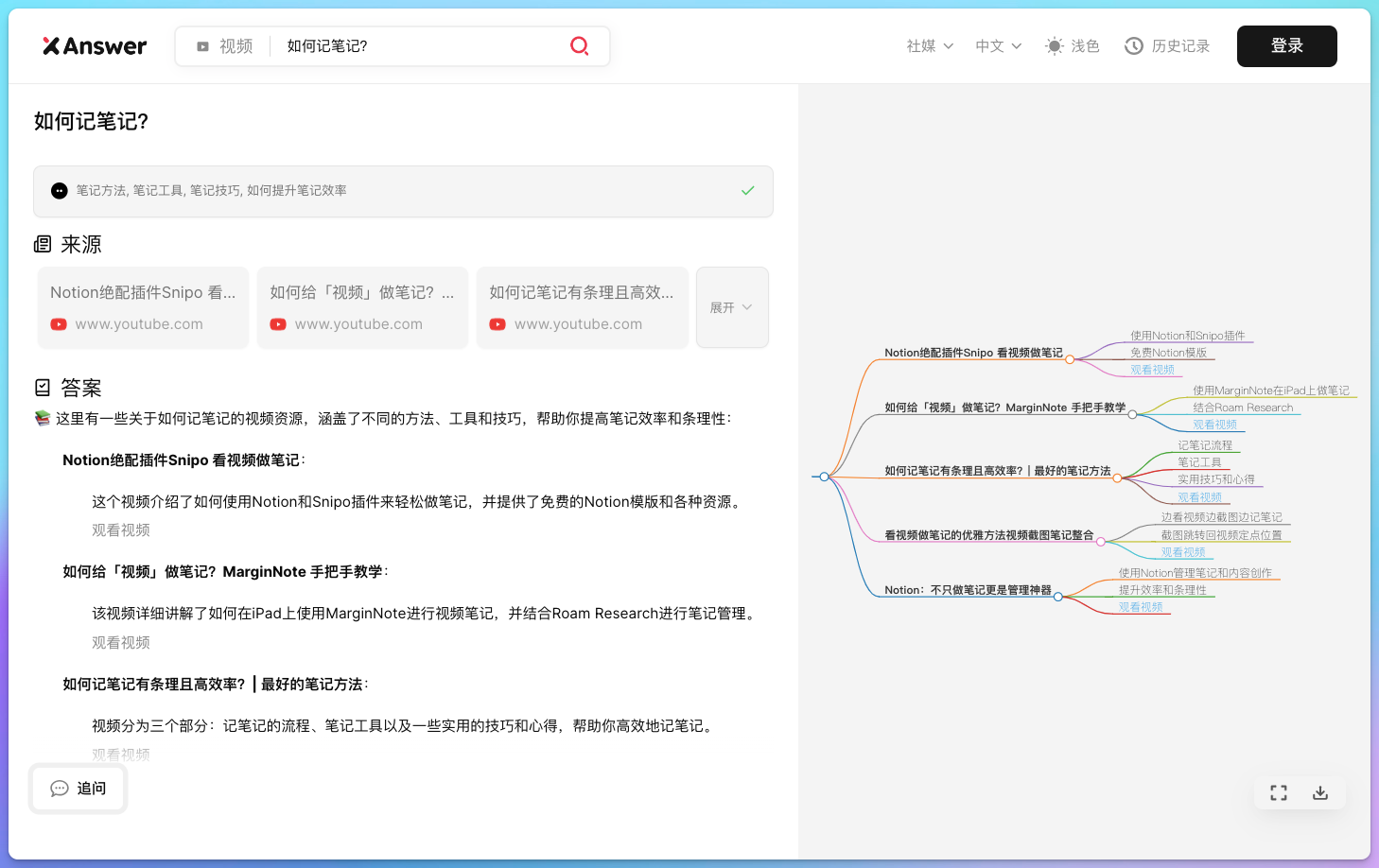Open fullscreen view of mind map
Image resolution: width=1379 pixels, height=868 pixels.
(1279, 793)
